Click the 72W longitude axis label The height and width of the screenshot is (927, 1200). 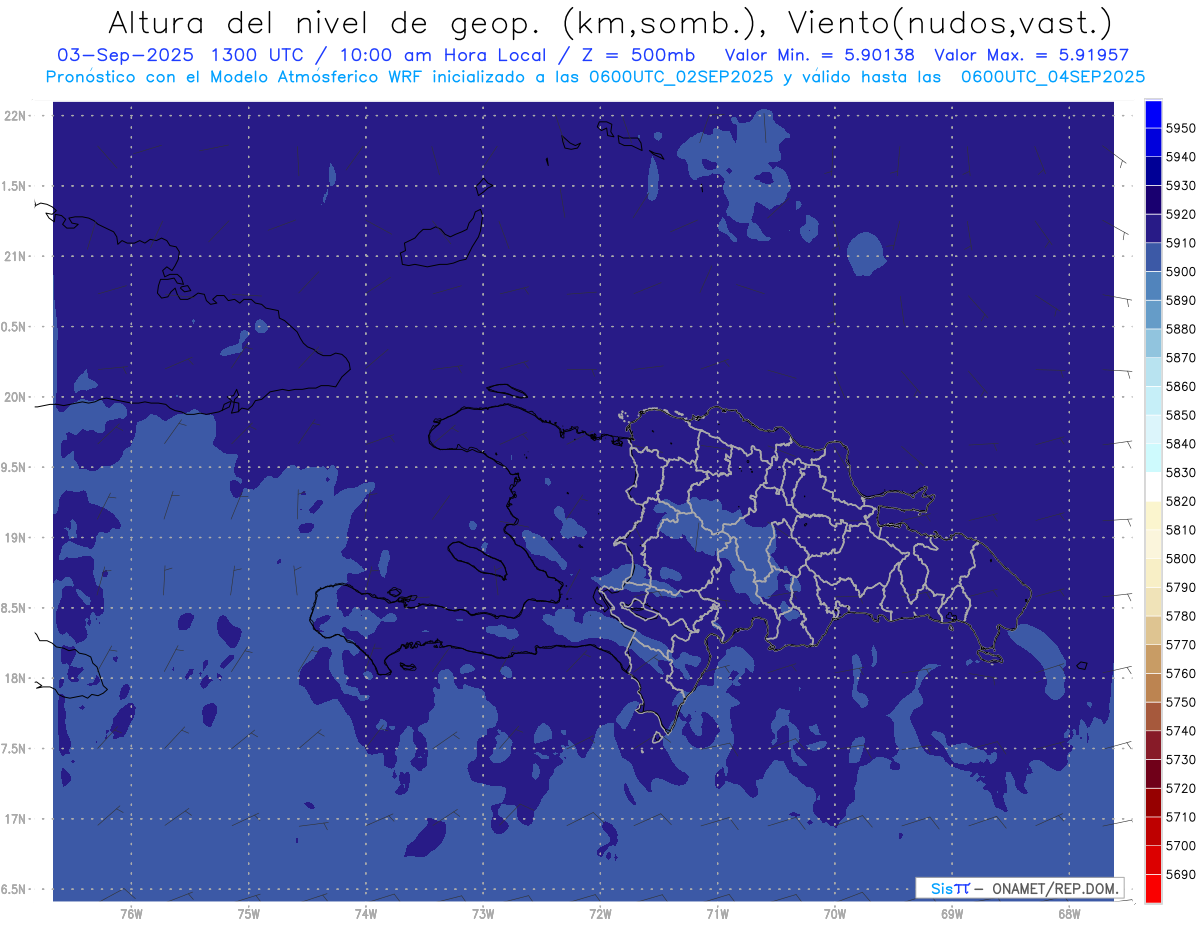coord(600,913)
